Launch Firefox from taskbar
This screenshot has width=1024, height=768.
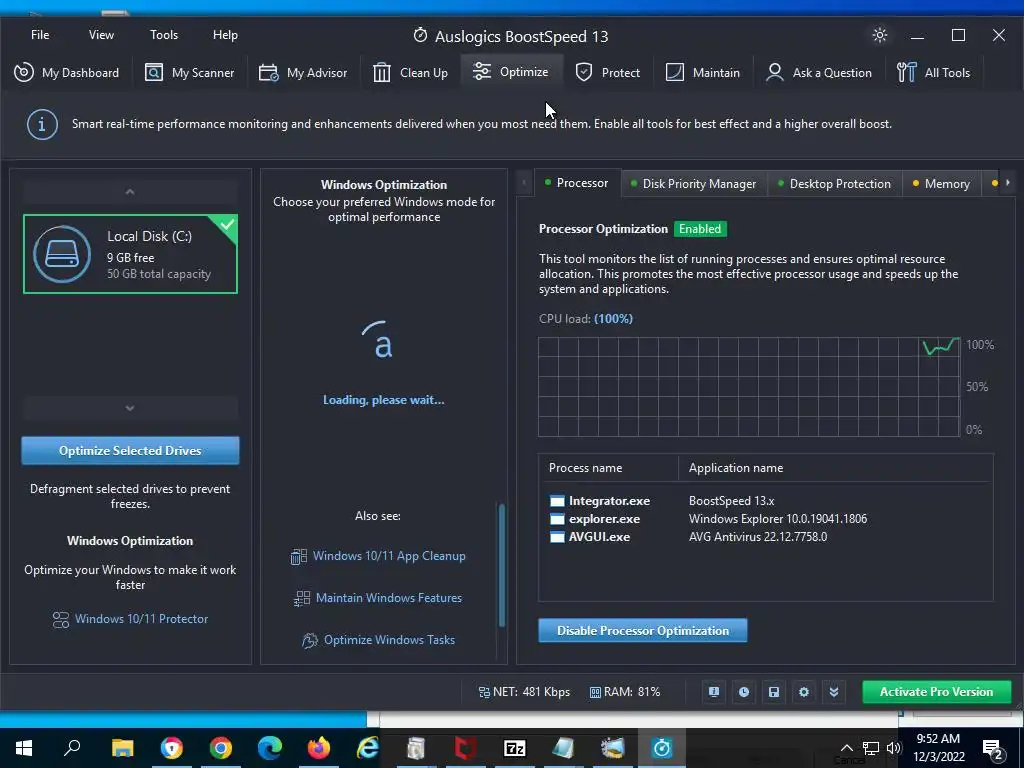[319, 748]
